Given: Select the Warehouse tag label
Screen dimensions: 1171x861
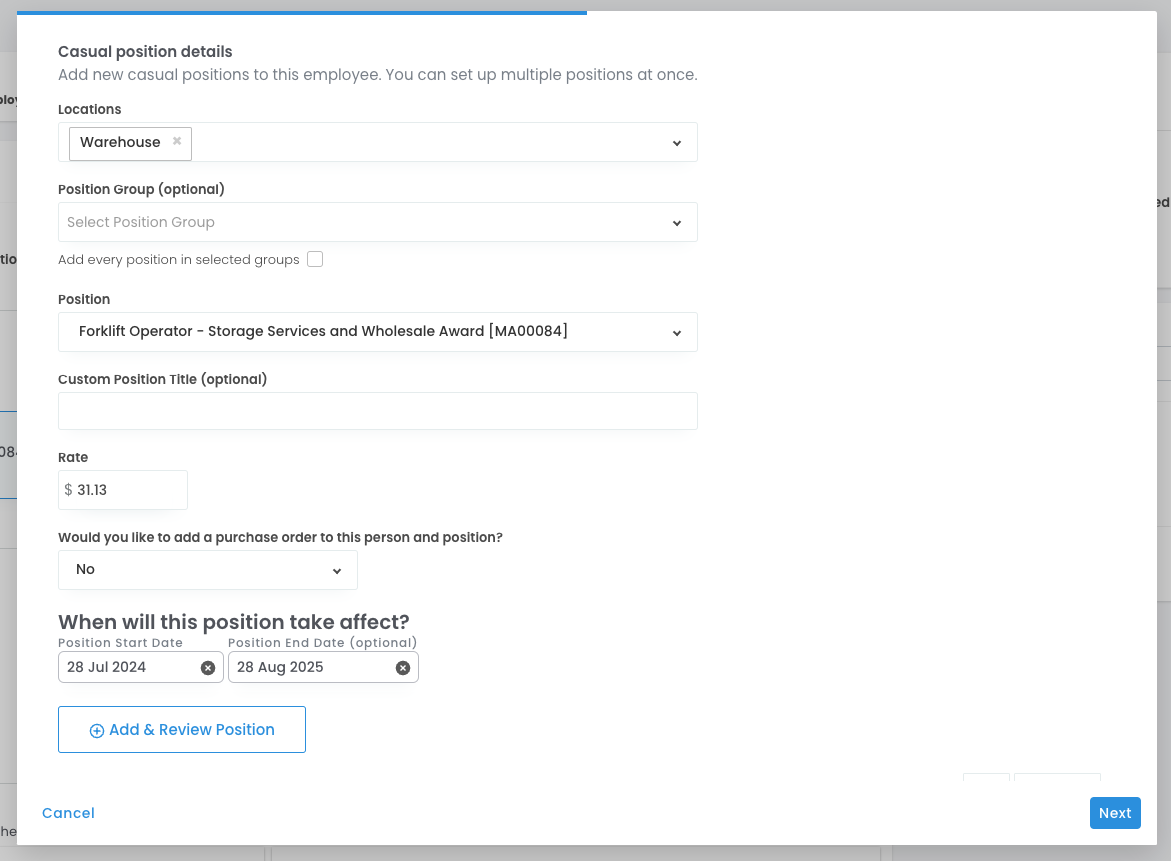Looking at the screenshot, I should tap(120, 142).
